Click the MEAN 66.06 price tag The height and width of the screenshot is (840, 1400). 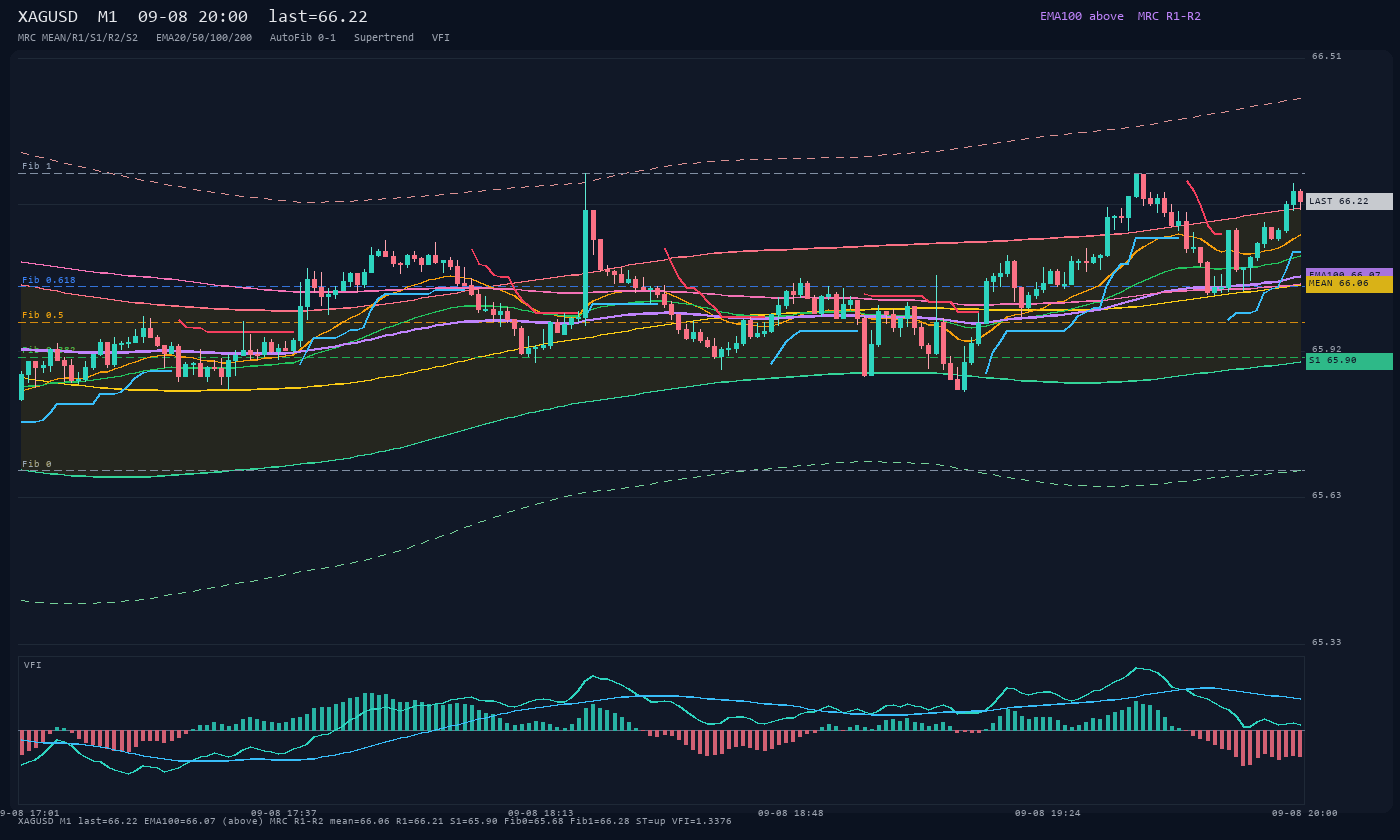coord(1349,285)
